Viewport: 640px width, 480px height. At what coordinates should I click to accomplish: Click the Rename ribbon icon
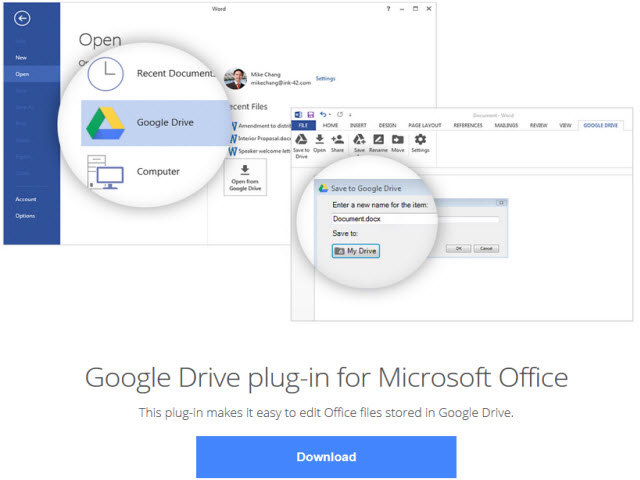(378, 140)
